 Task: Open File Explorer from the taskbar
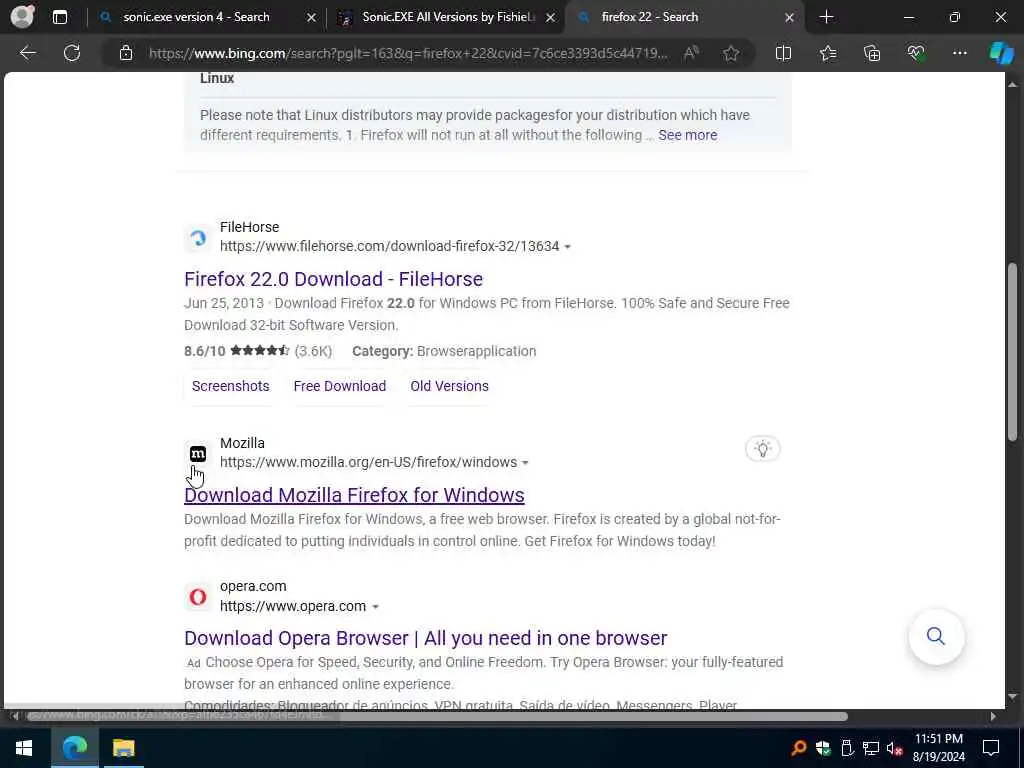tap(123, 748)
